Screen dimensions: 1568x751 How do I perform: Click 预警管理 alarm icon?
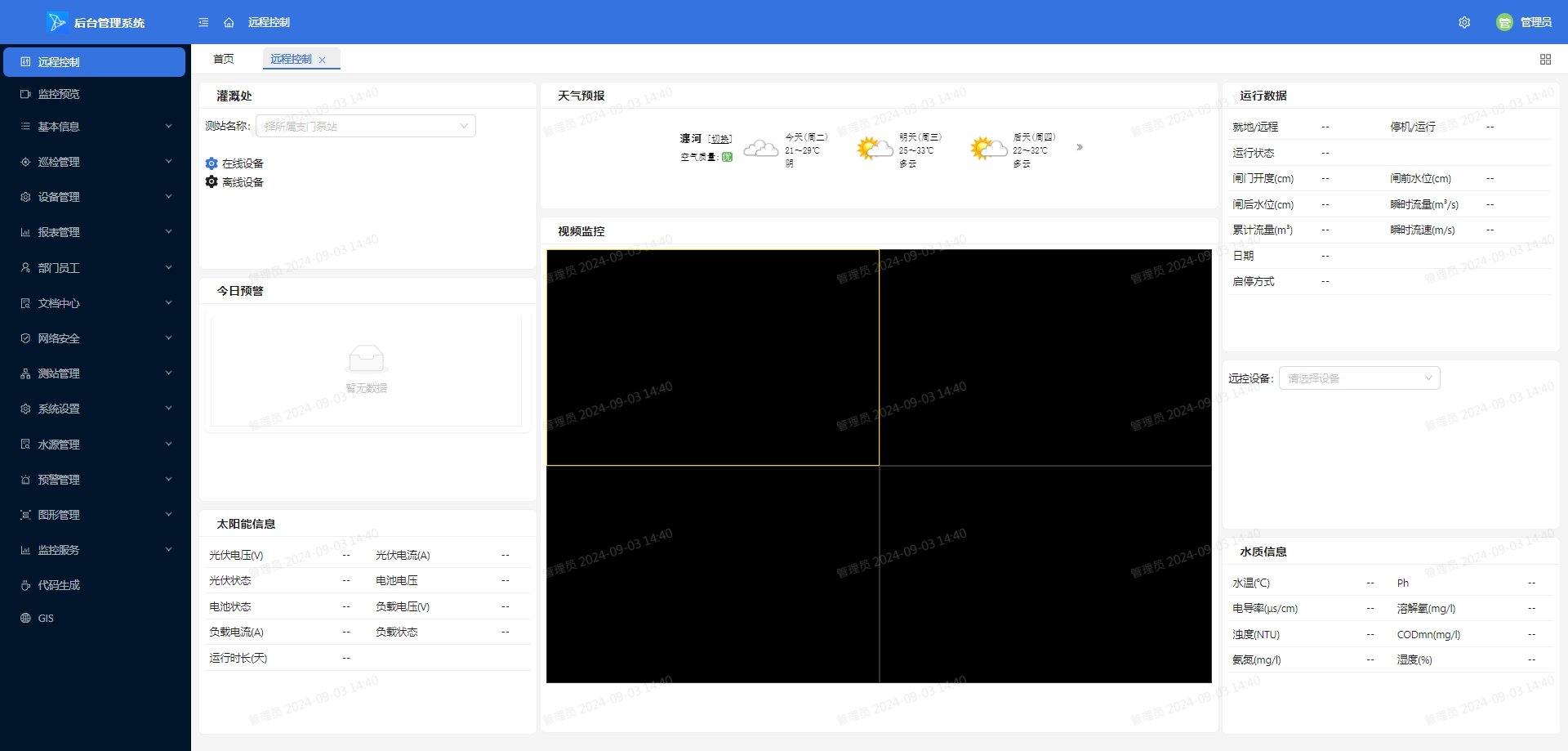coord(25,480)
